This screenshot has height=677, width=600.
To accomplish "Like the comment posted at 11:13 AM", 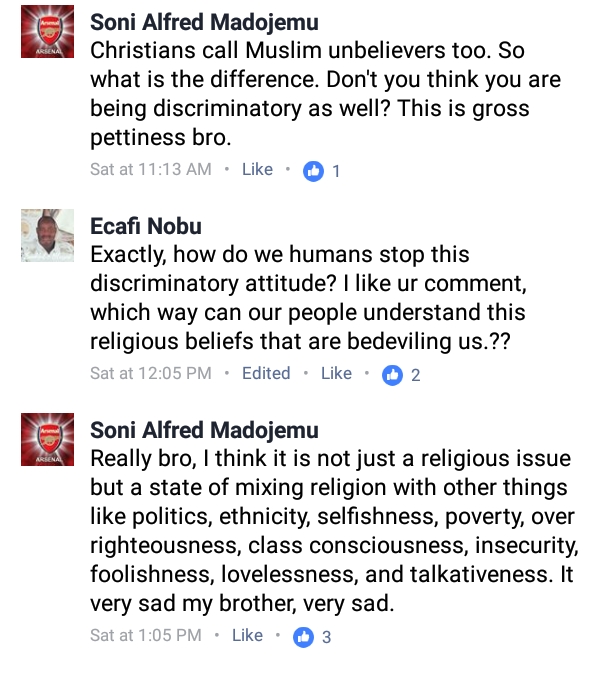I will [x=257, y=170].
